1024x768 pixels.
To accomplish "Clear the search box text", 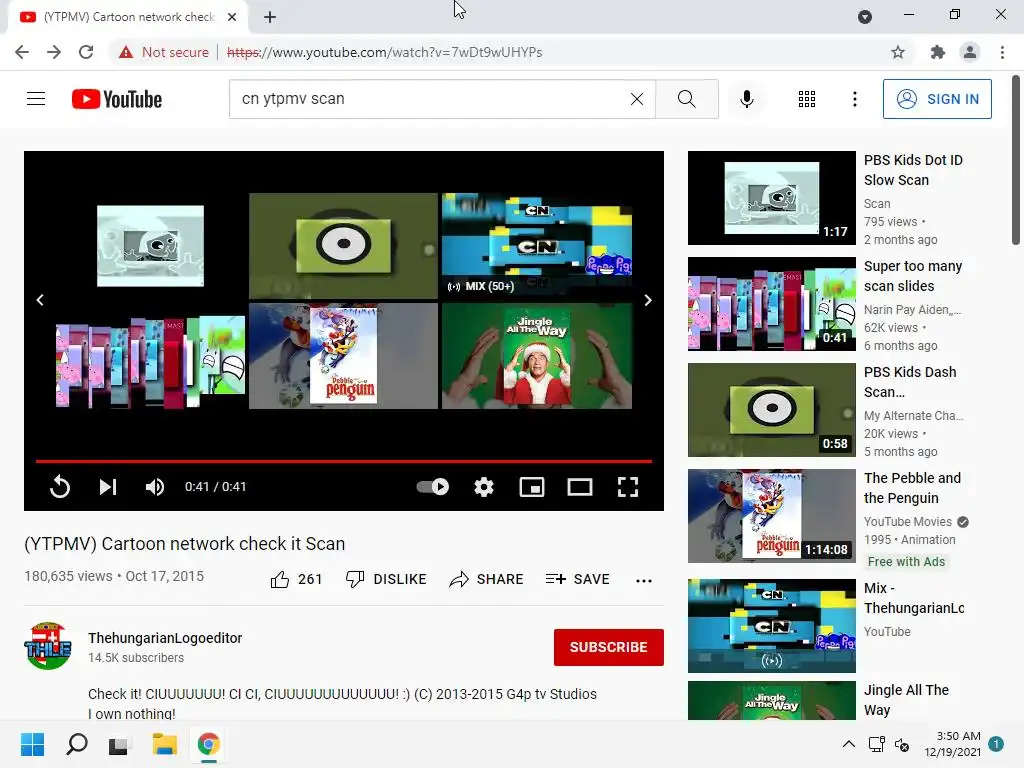I will click(x=637, y=99).
